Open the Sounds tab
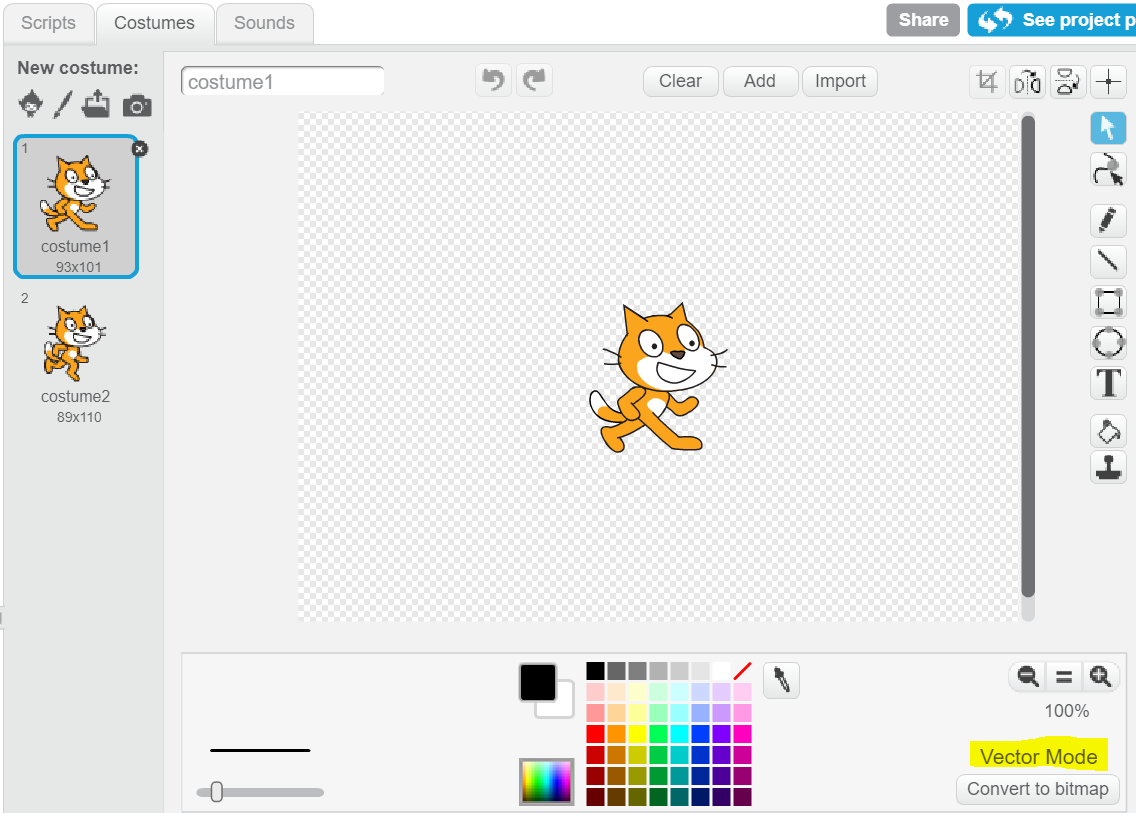Screen dimensions: 1136x813 pyautogui.click(x=264, y=22)
